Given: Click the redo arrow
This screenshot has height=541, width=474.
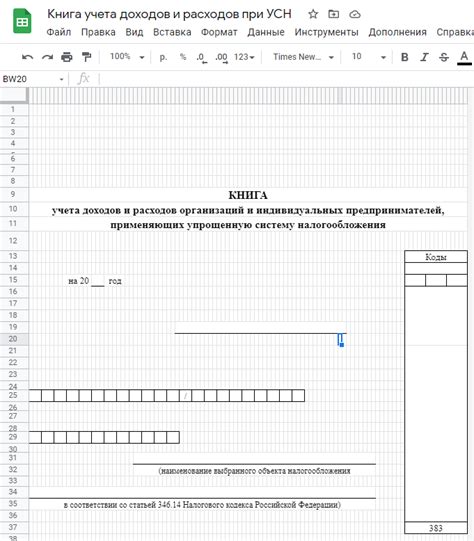Looking at the screenshot, I should [x=47, y=57].
